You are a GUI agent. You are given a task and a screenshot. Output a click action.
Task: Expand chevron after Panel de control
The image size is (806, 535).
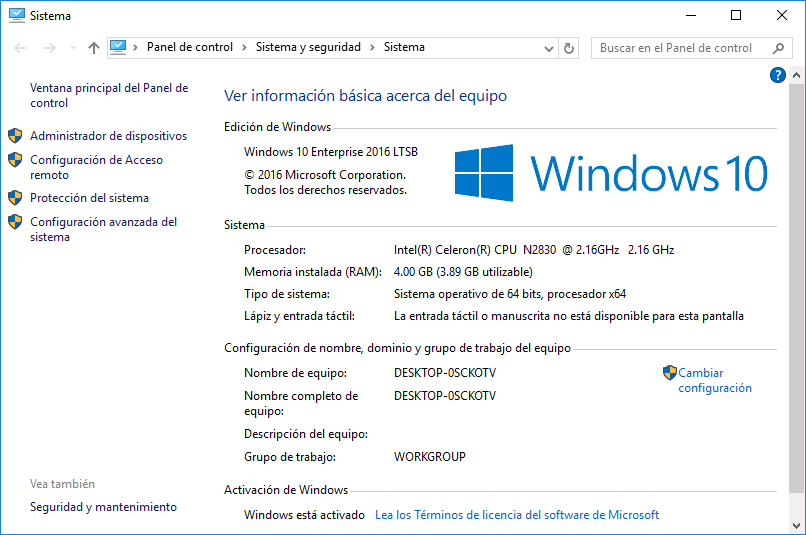[245, 48]
